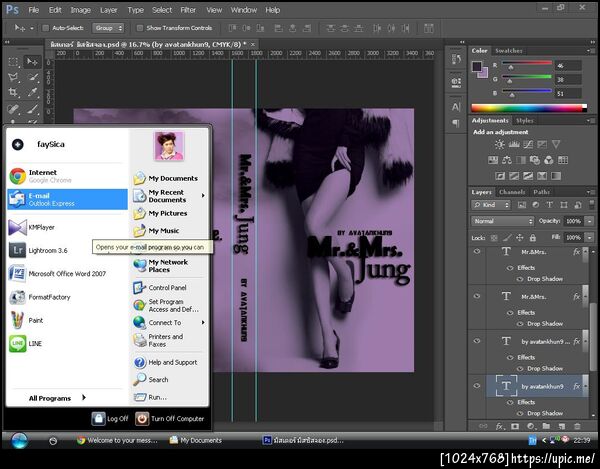Click the G value input field
The width and height of the screenshot is (600, 469).
568,80
